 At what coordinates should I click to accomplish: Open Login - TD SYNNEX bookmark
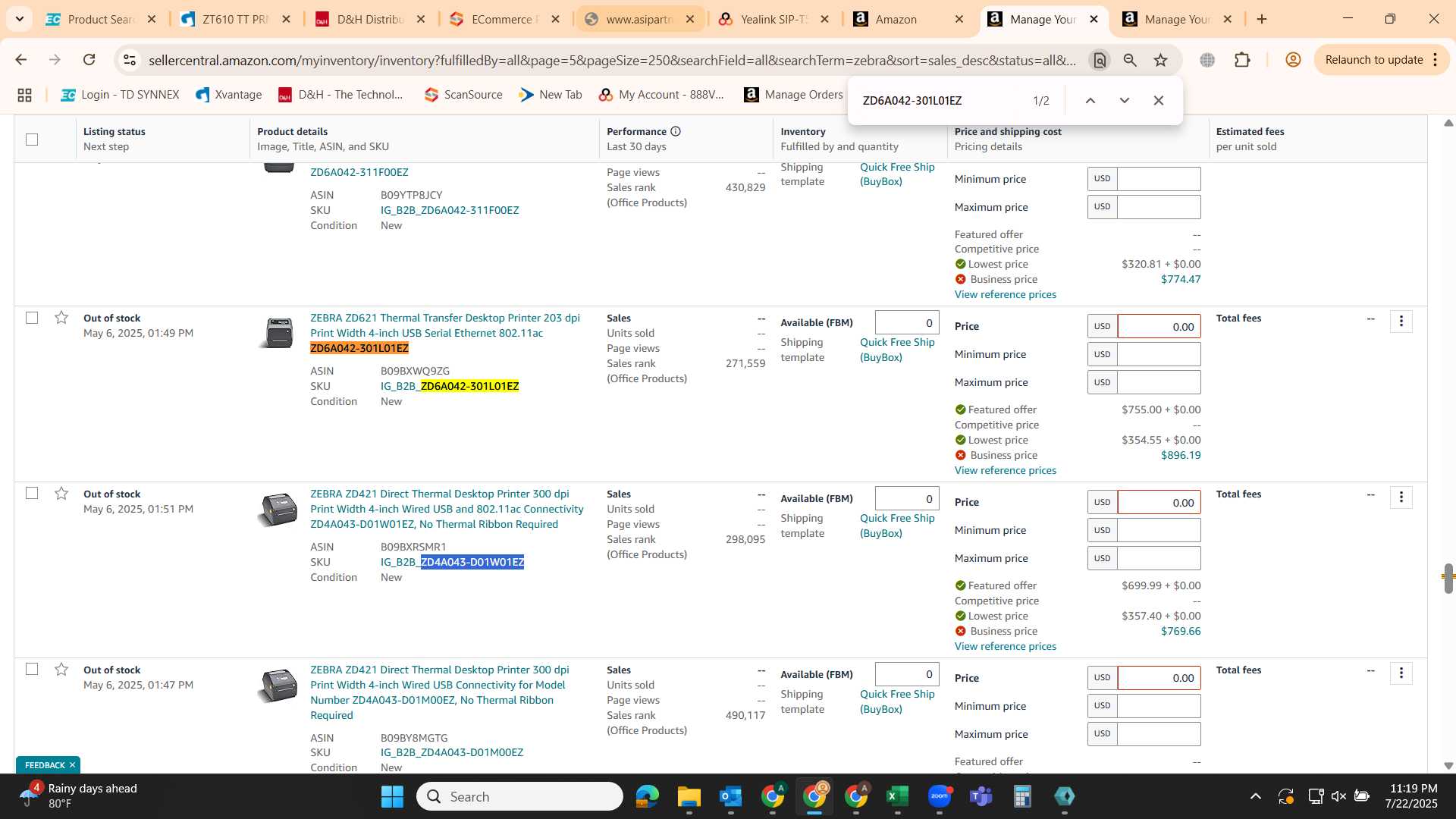121,95
